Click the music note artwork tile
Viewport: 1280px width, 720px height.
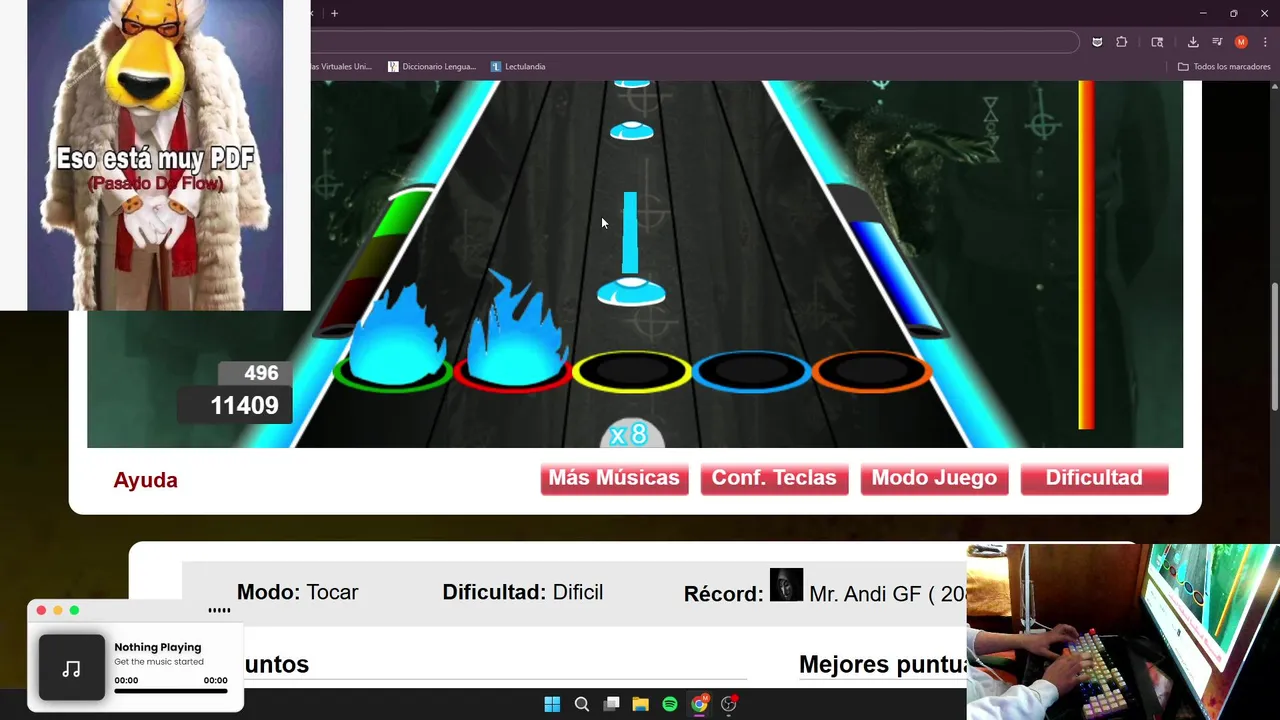(x=72, y=667)
